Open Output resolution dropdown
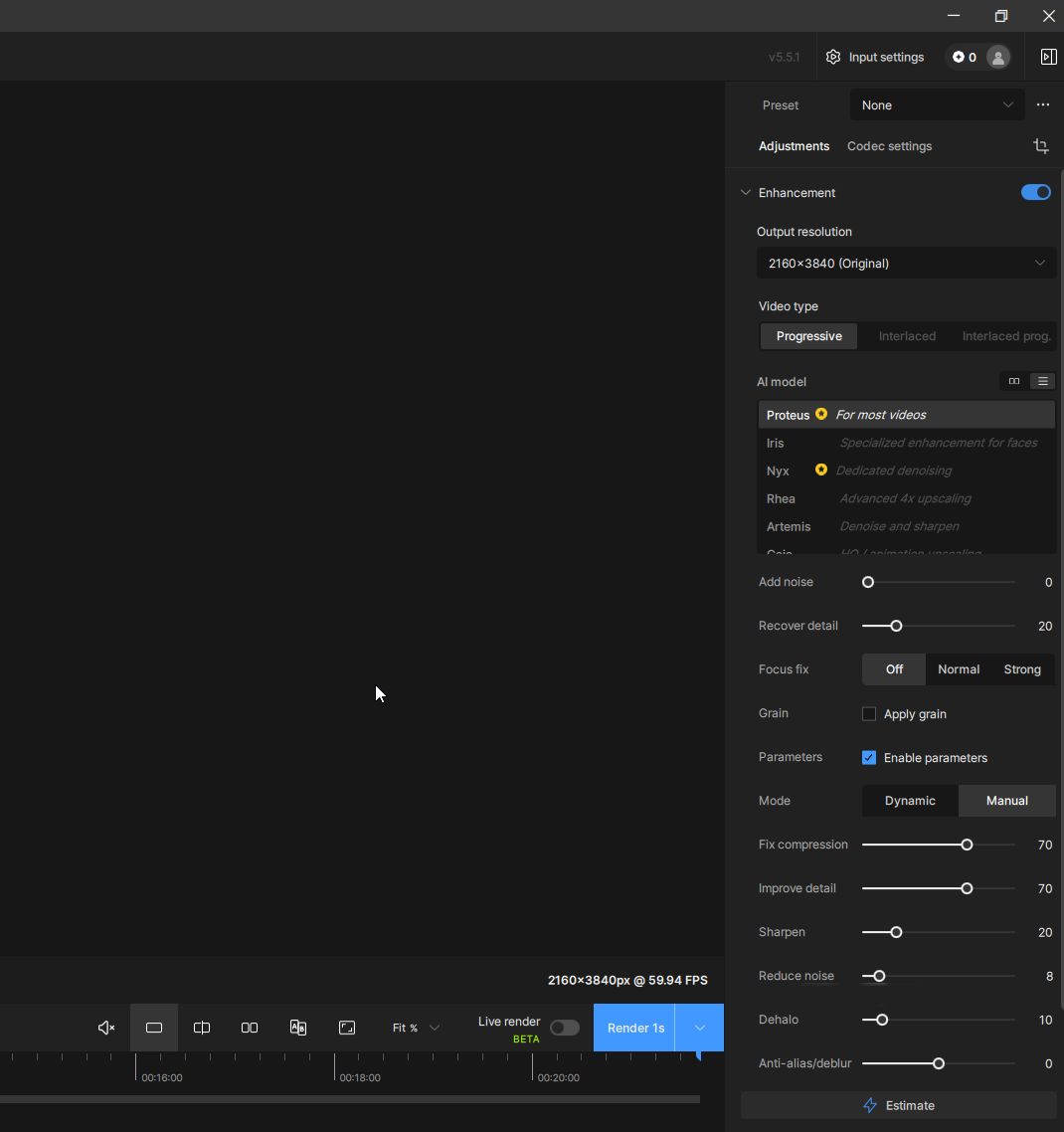Viewport: 1064px width, 1132px height. tap(907, 263)
